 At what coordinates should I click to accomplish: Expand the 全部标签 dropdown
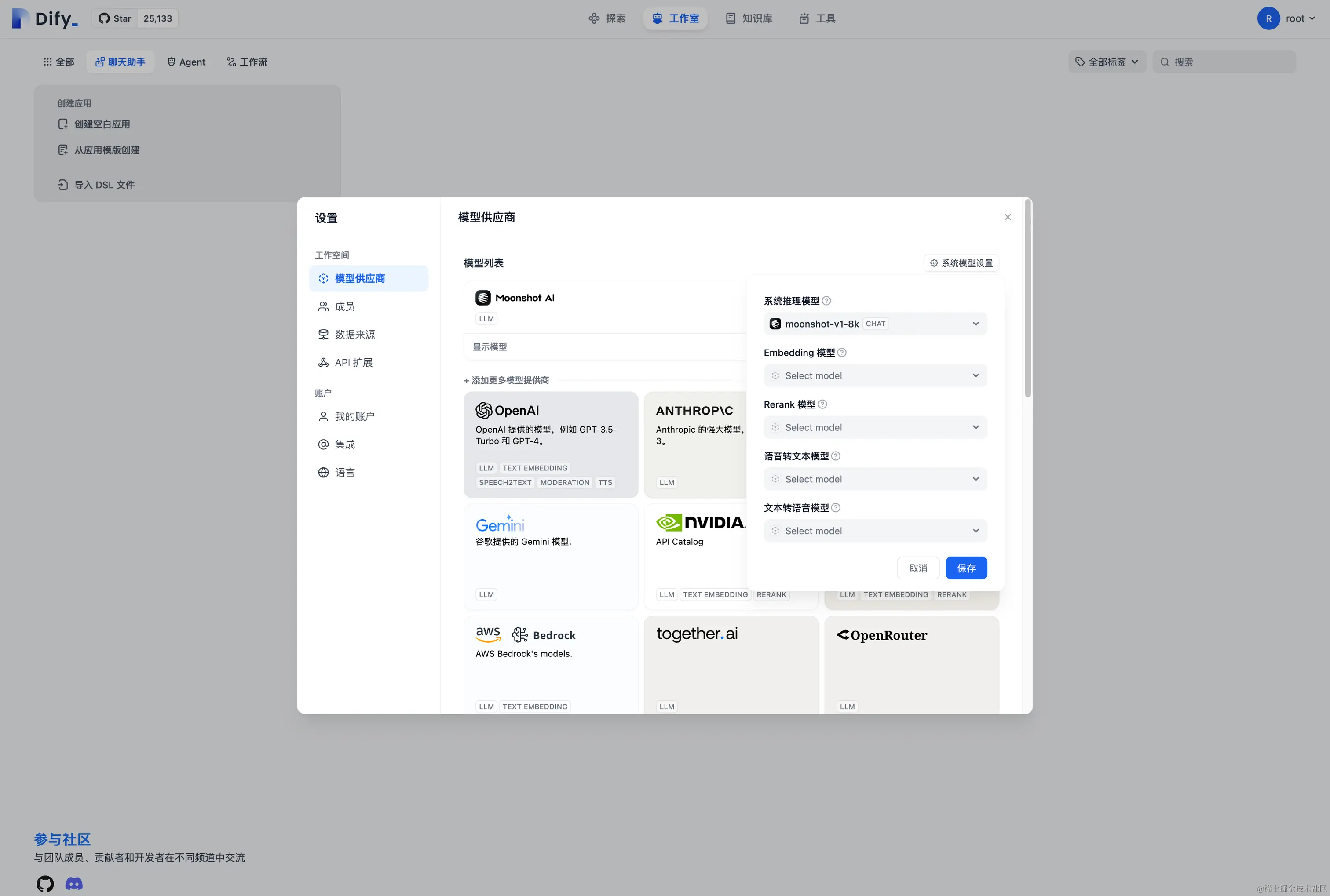point(1107,62)
